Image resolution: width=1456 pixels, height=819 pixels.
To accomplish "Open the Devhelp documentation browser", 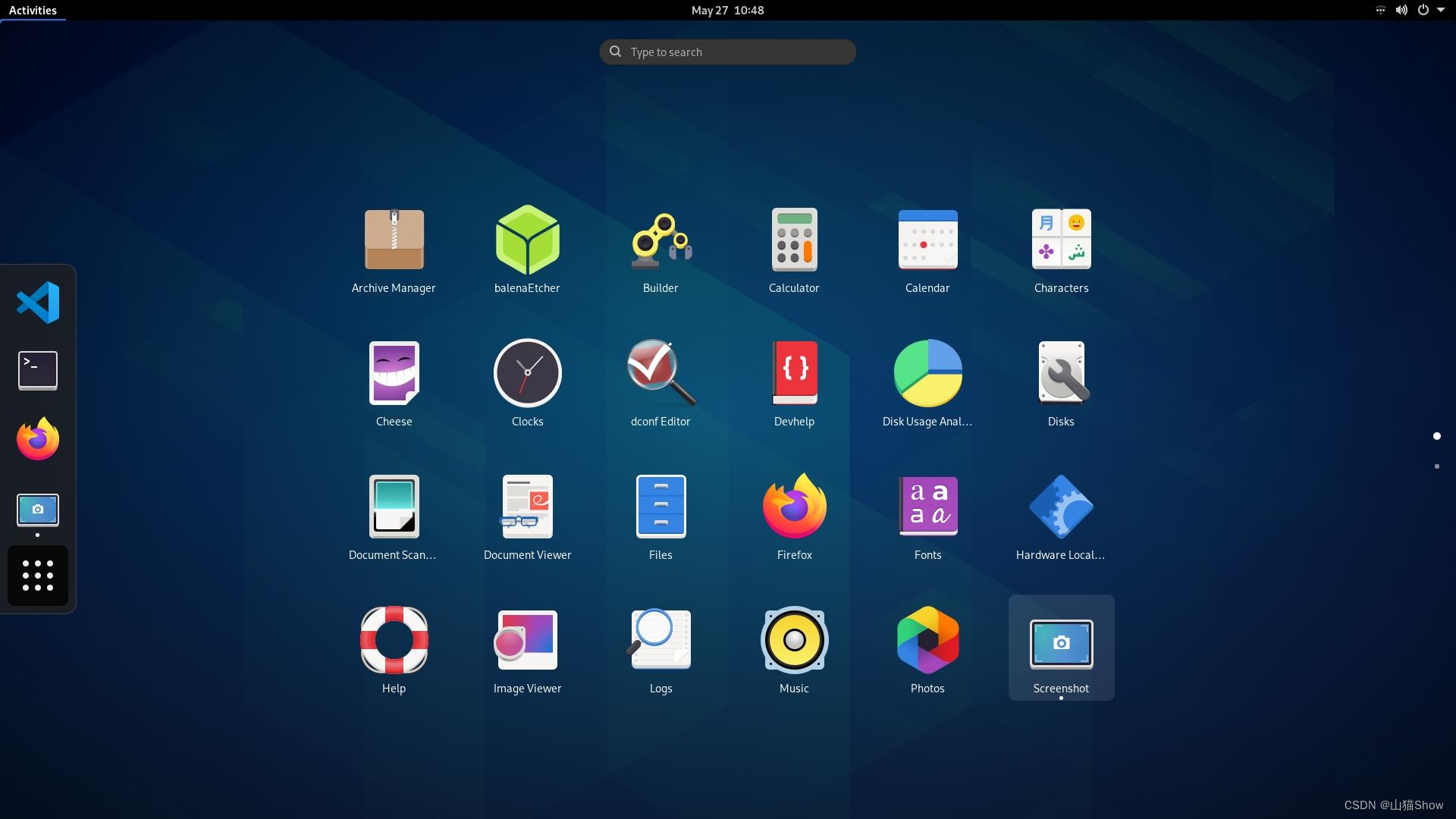I will [x=794, y=374].
